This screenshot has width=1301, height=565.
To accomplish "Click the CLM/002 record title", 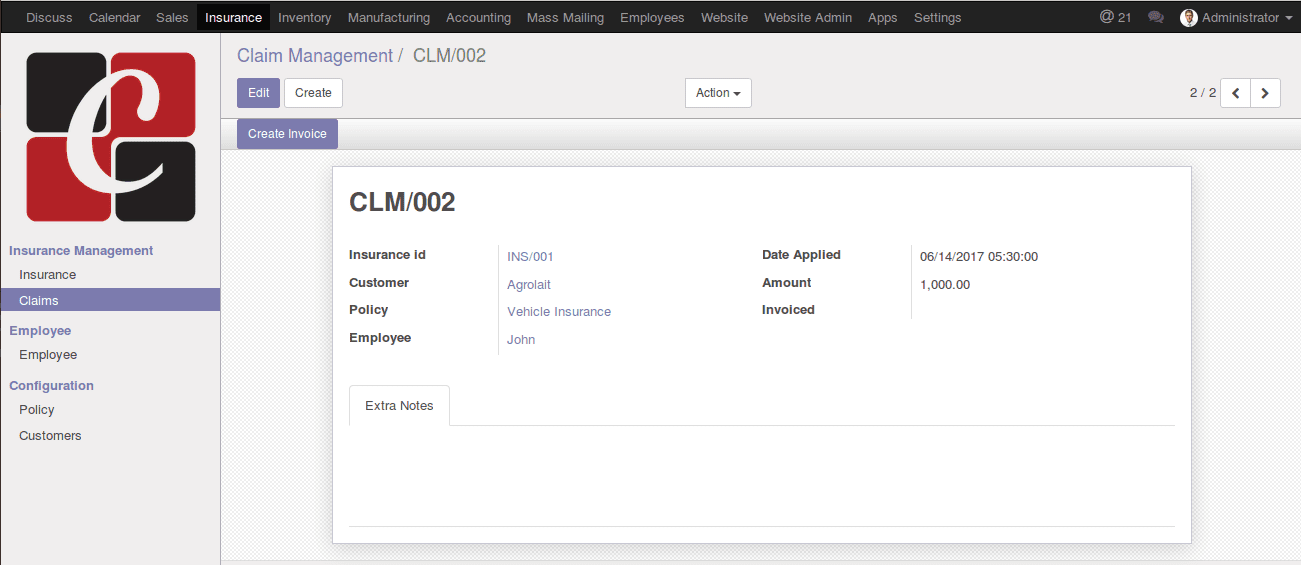I will click(x=402, y=203).
